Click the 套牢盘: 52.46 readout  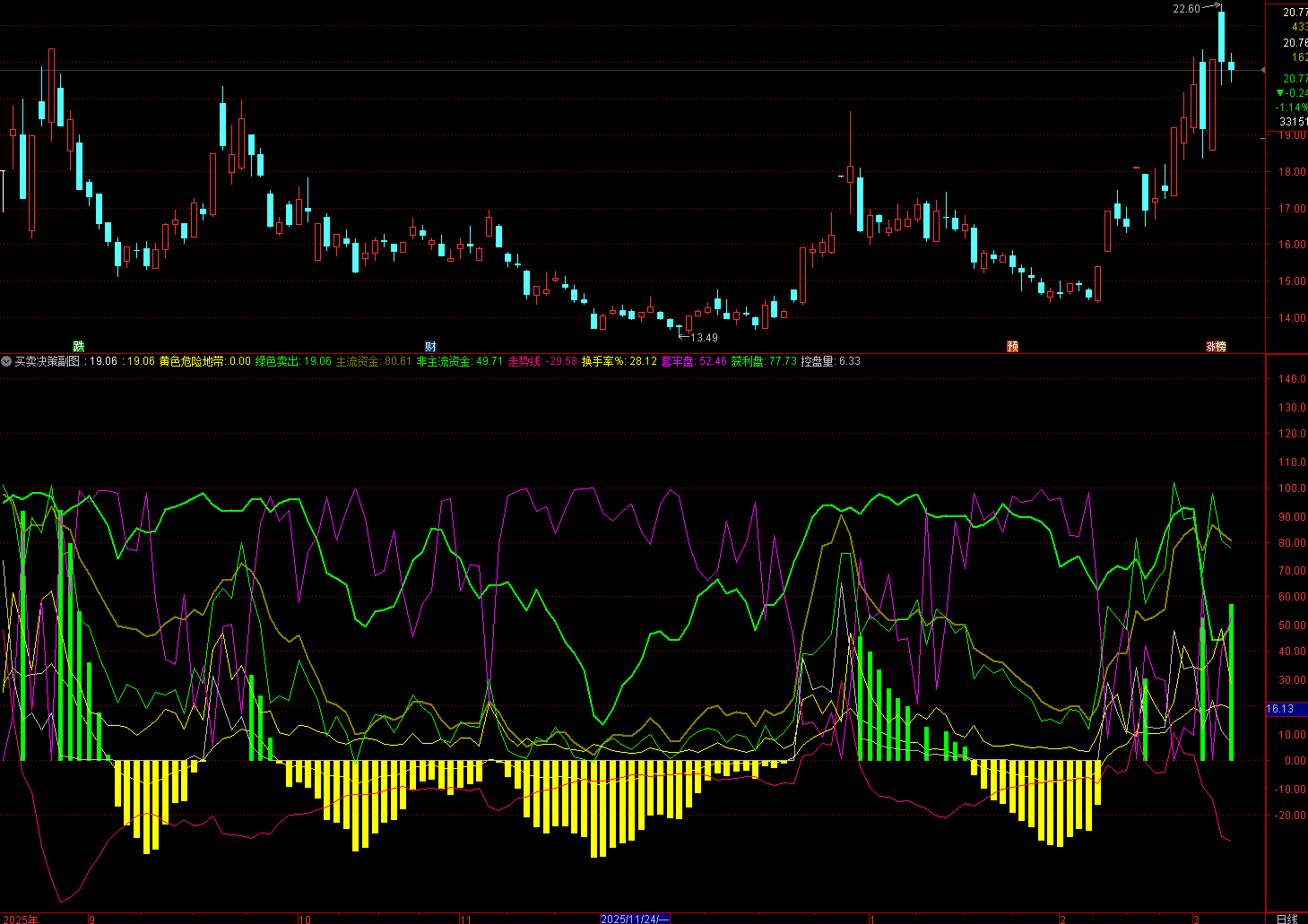[694, 361]
